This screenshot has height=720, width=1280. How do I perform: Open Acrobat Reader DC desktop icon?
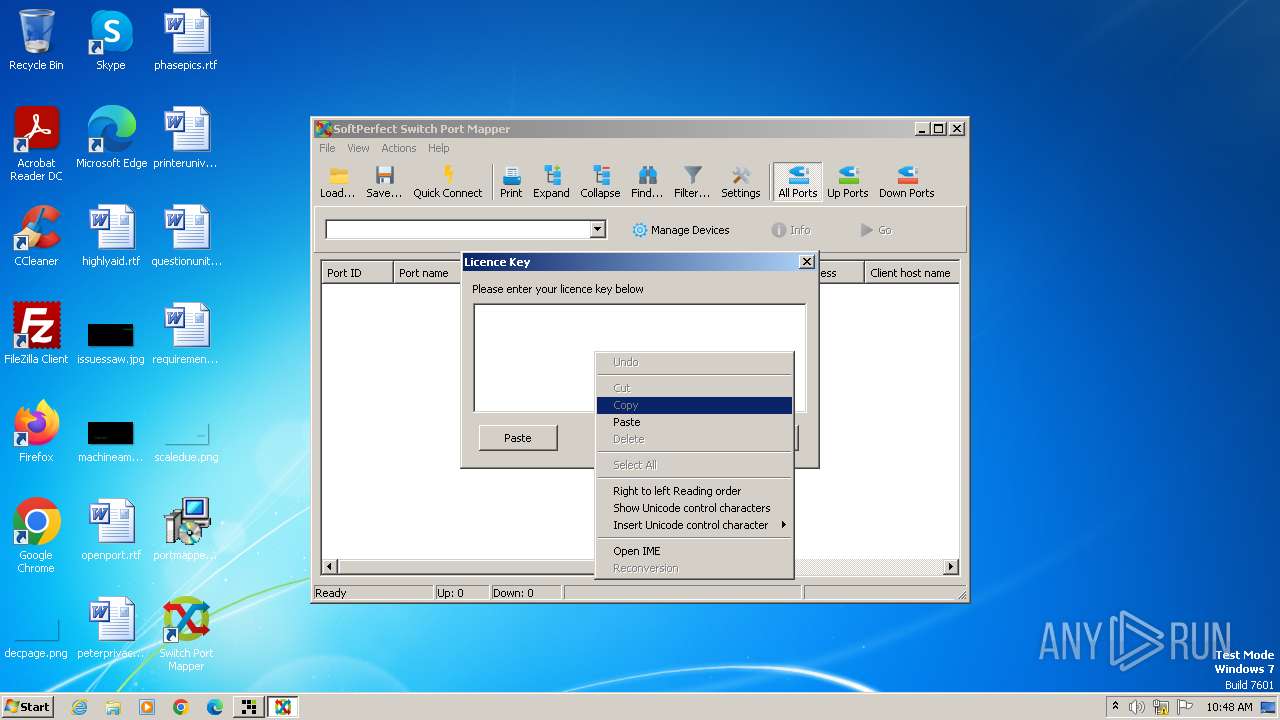(36, 144)
